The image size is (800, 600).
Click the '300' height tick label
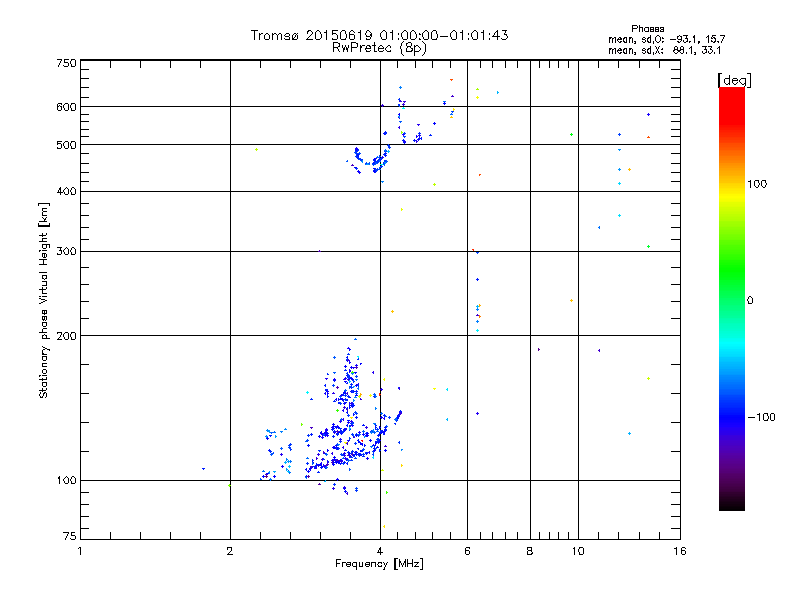coord(66,252)
